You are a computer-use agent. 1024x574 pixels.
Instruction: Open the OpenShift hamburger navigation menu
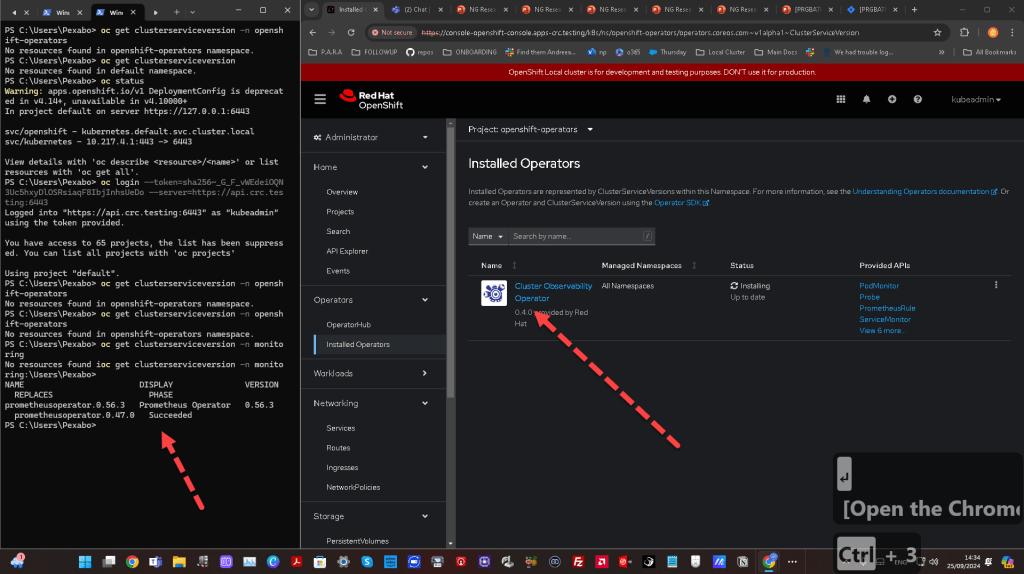(320, 99)
